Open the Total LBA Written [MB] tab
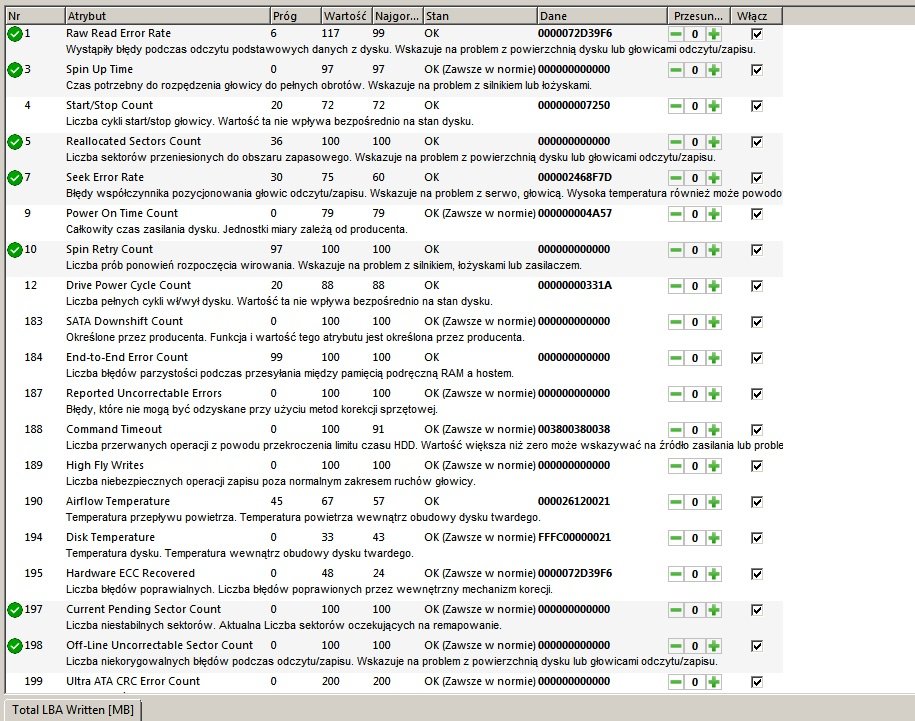915x721 pixels. (x=72, y=710)
